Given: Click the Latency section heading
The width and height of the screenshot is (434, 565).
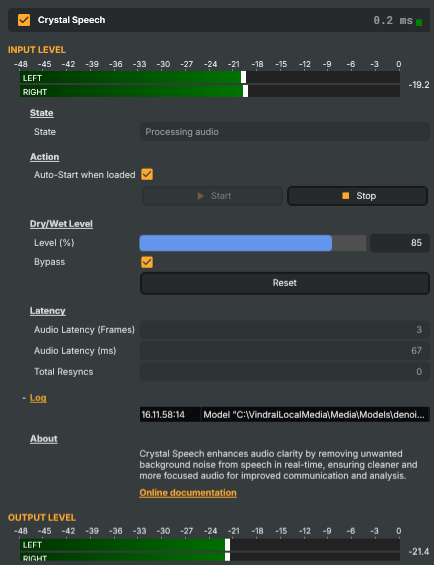Looking at the screenshot, I should tap(48, 311).
